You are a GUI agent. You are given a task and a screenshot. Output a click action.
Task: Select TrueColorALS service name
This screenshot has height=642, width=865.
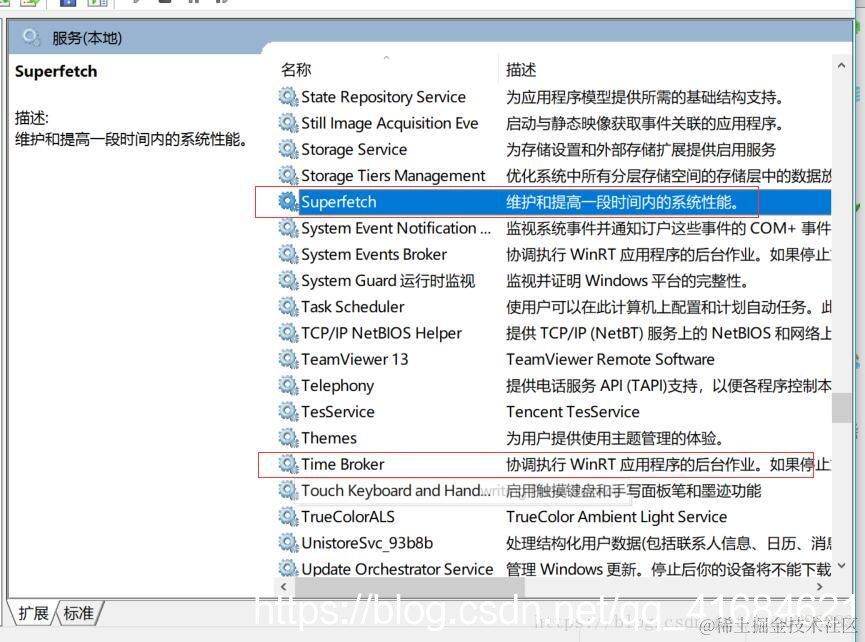point(348,517)
